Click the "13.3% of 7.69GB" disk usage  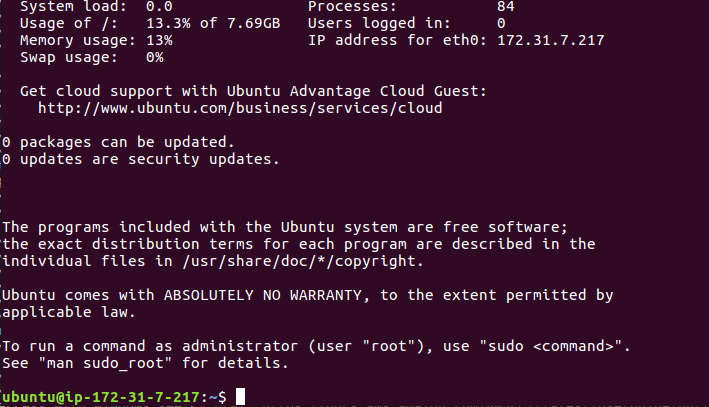(213, 23)
